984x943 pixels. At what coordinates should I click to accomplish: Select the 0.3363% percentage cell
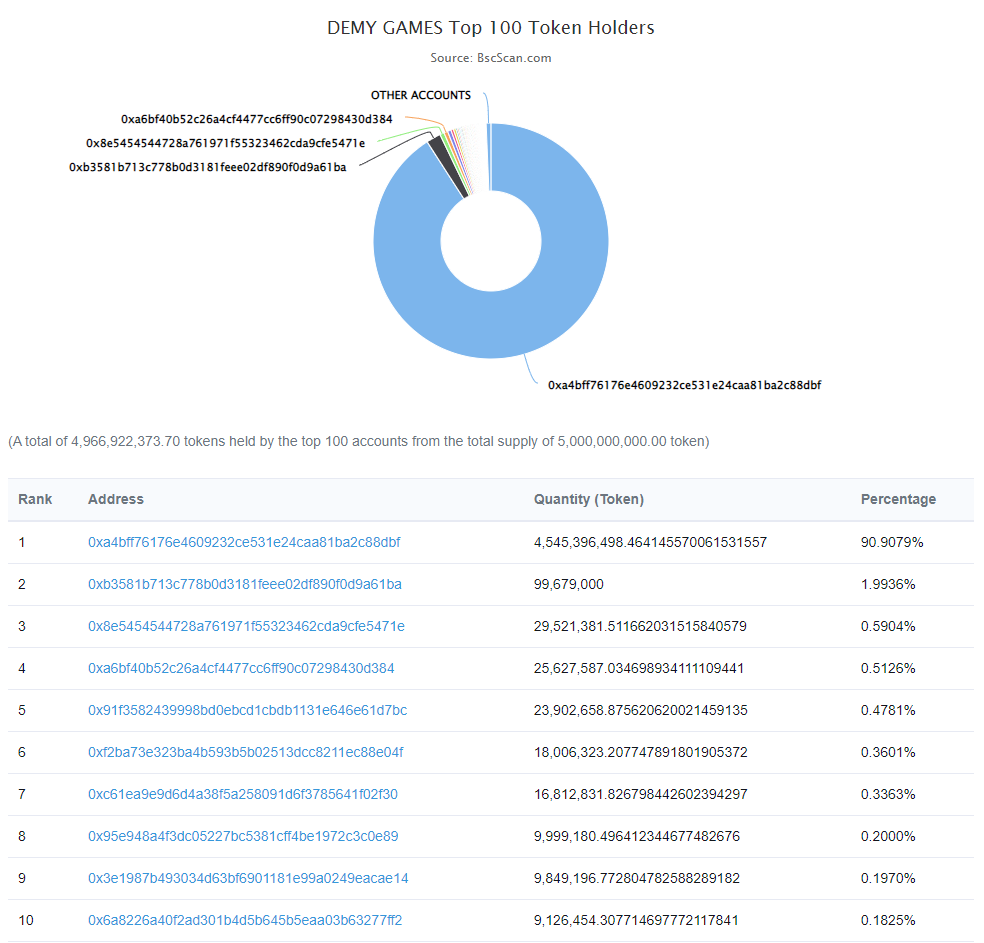point(888,794)
